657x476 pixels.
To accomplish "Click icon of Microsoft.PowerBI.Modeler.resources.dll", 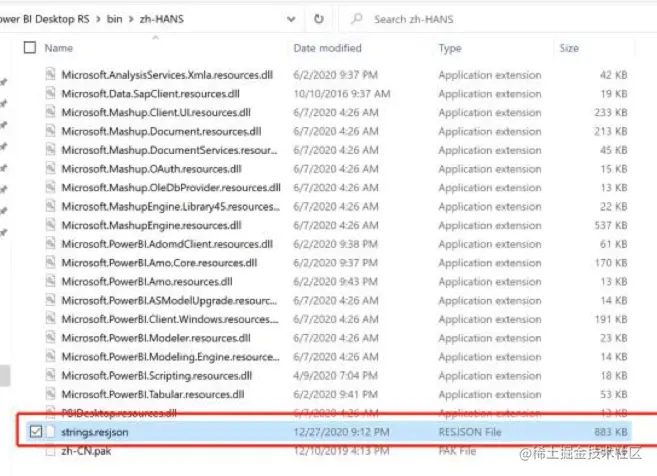I will coord(51,337).
